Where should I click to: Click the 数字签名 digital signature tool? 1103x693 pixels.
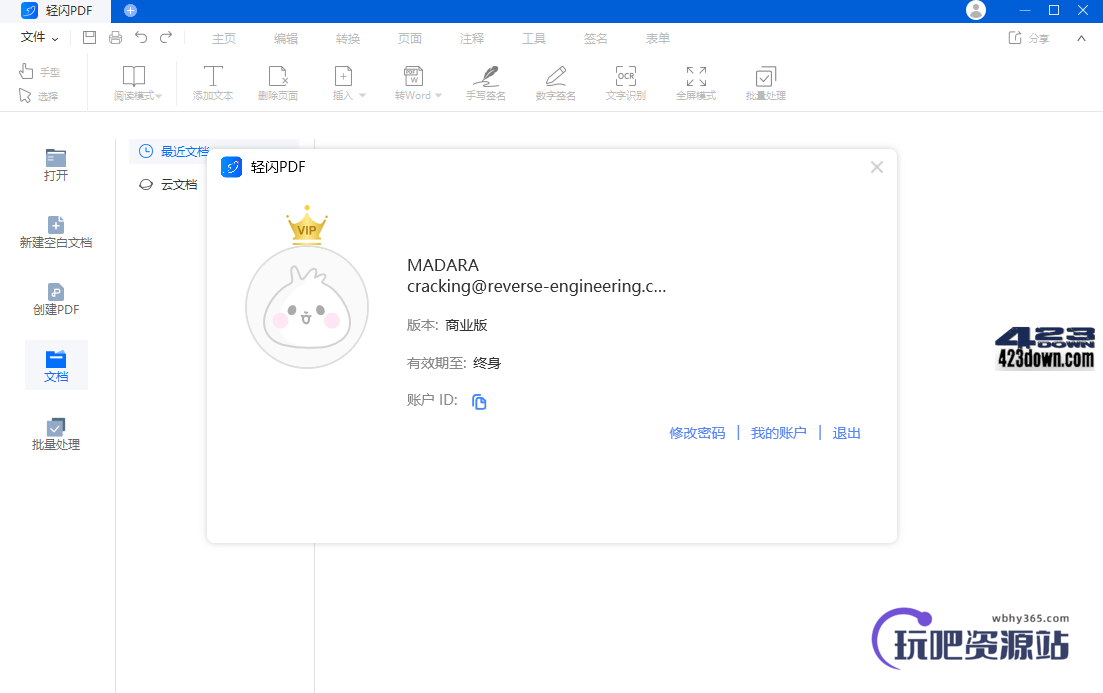coord(556,83)
